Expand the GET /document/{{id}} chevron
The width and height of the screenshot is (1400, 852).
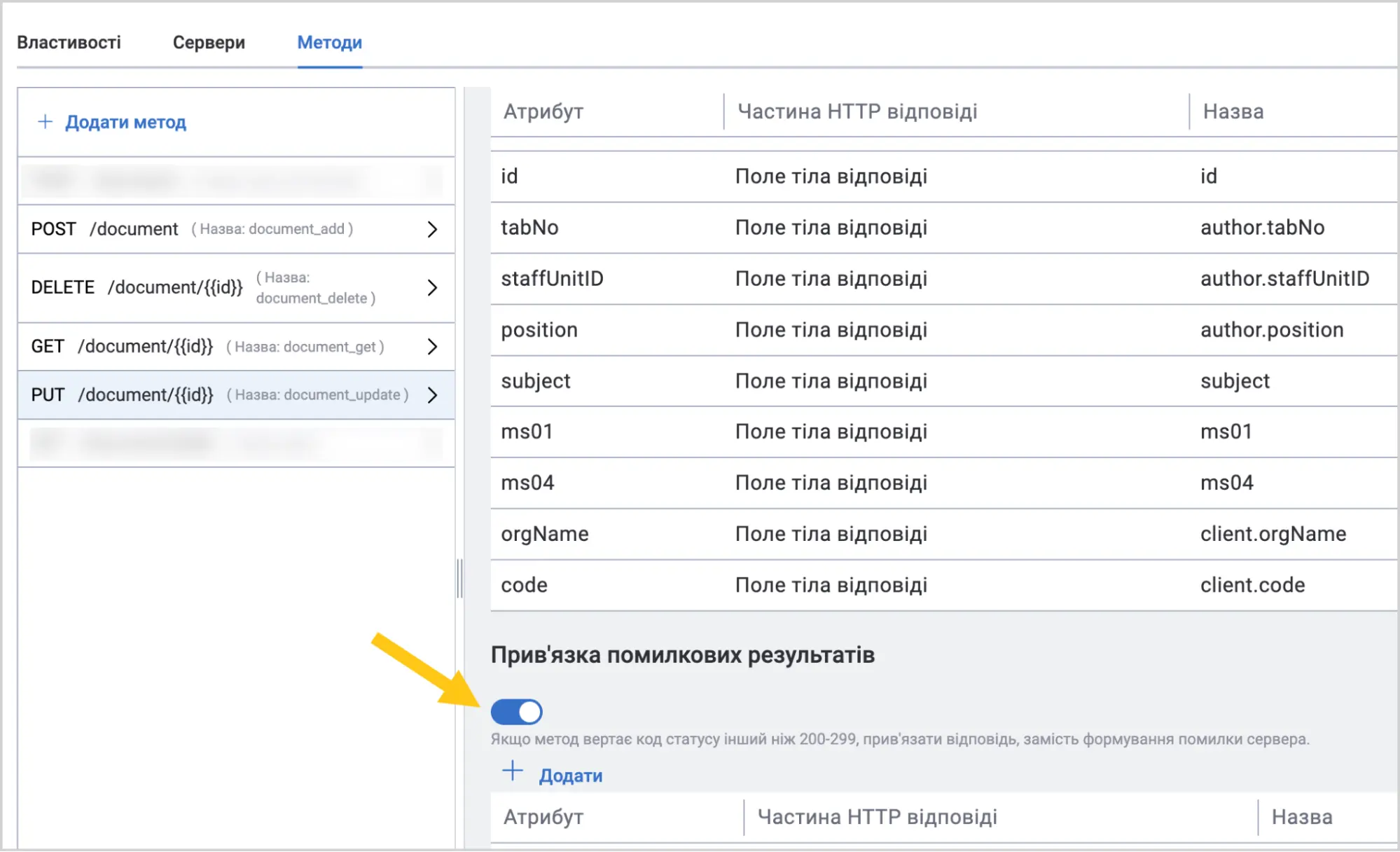(x=432, y=347)
